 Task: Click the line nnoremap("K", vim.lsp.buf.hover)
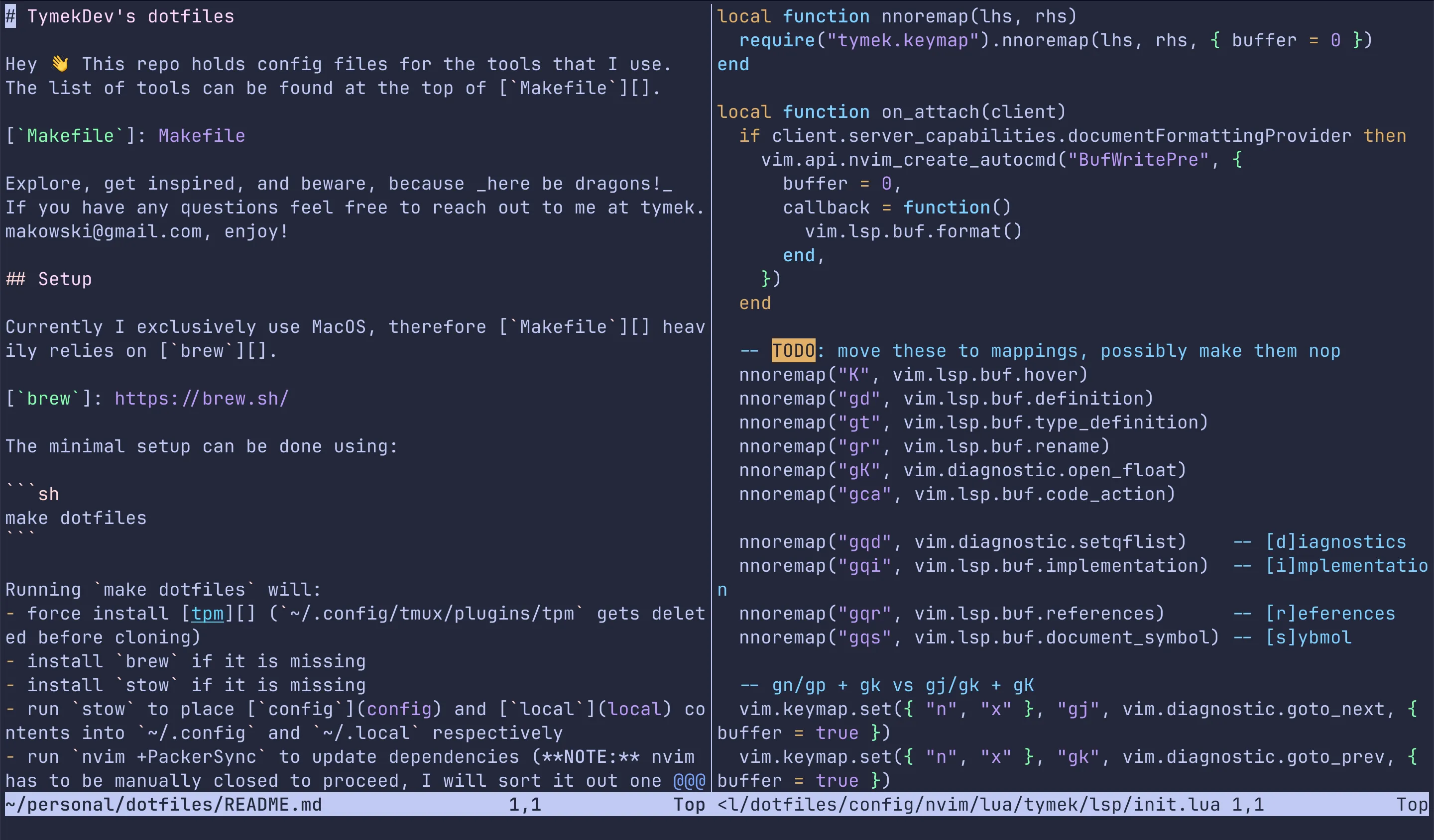[913, 374]
